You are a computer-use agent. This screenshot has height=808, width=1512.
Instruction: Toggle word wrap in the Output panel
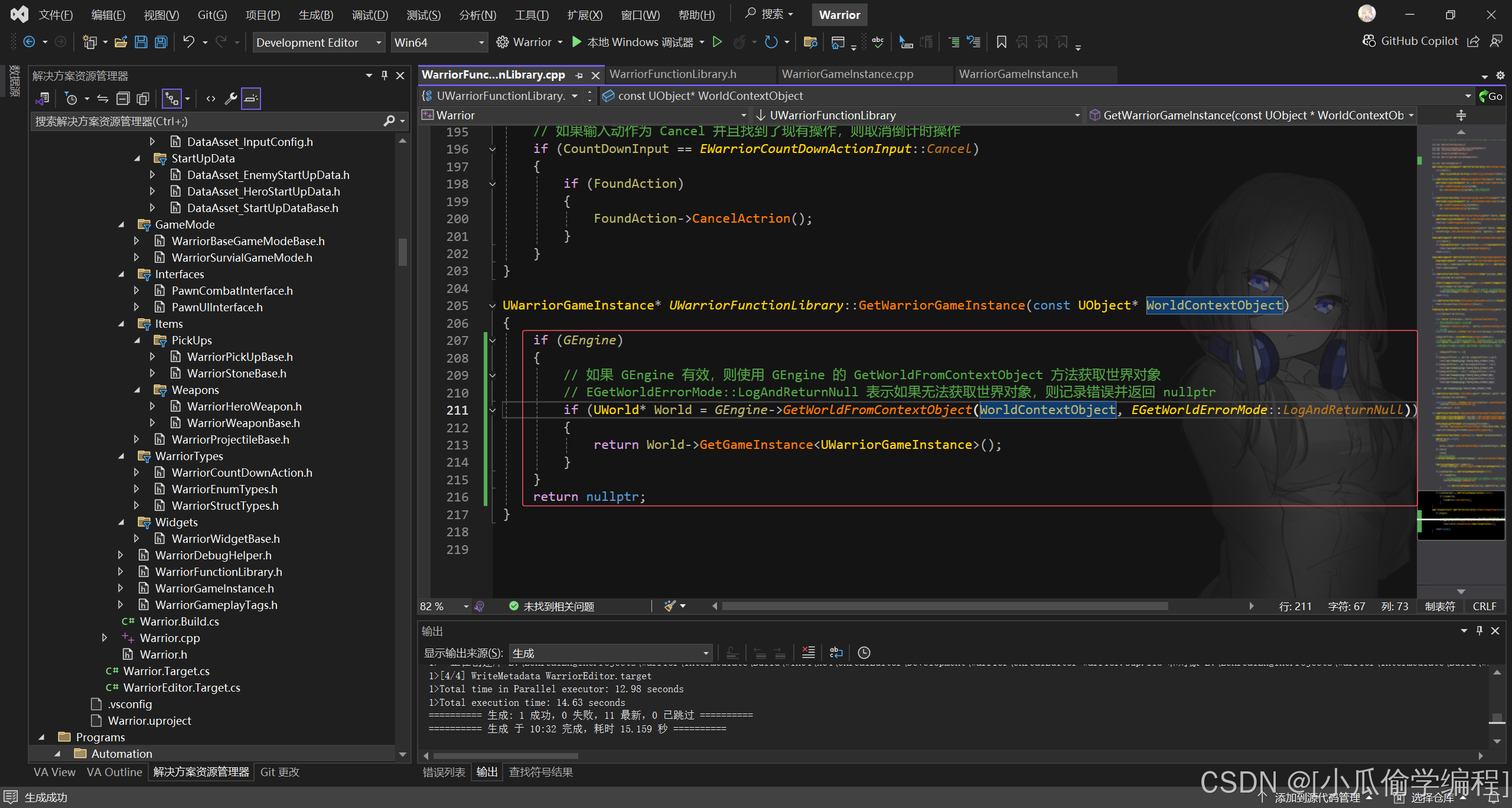(836, 653)
